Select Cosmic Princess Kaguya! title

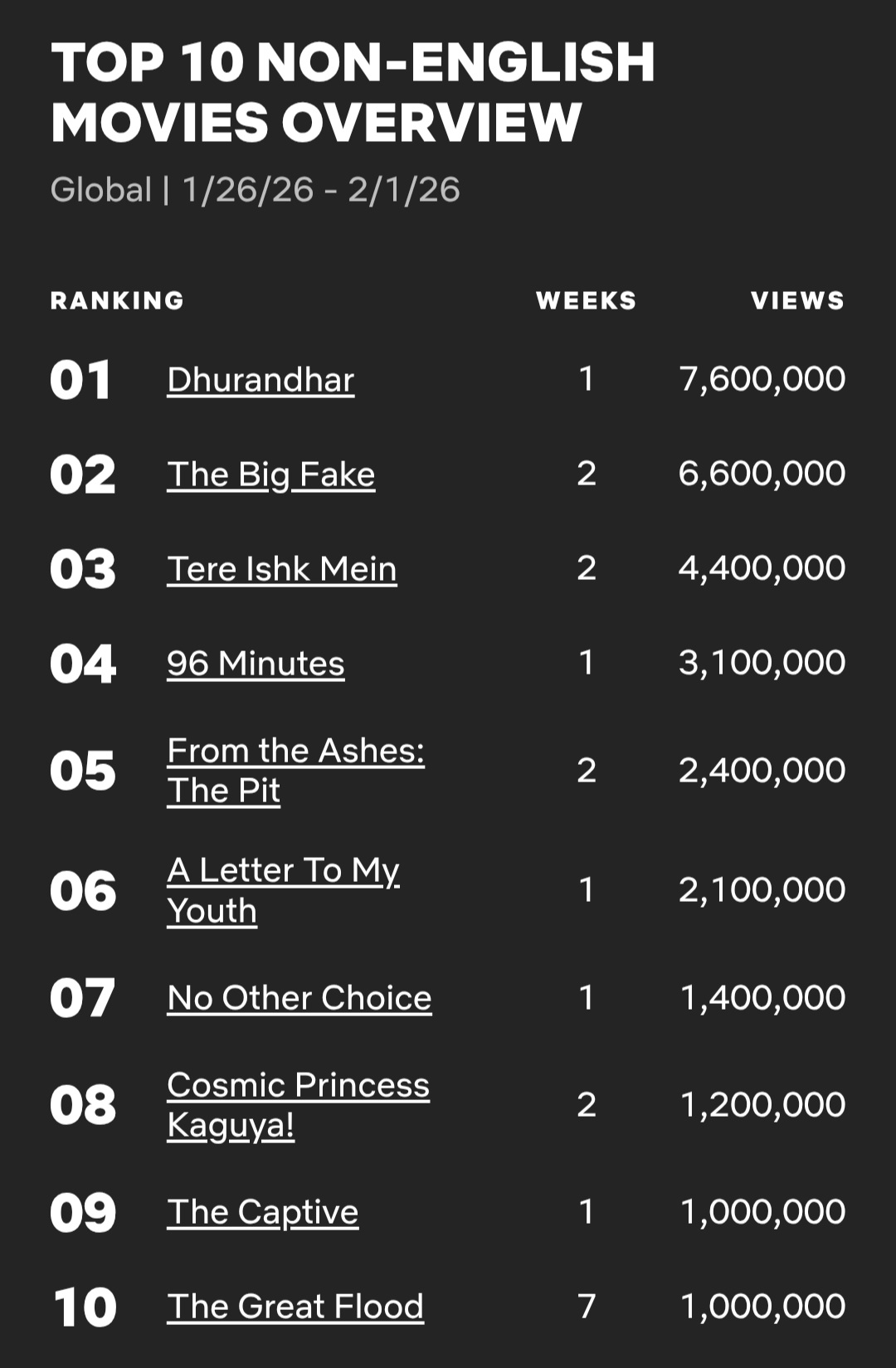[x=298, y=1104]
